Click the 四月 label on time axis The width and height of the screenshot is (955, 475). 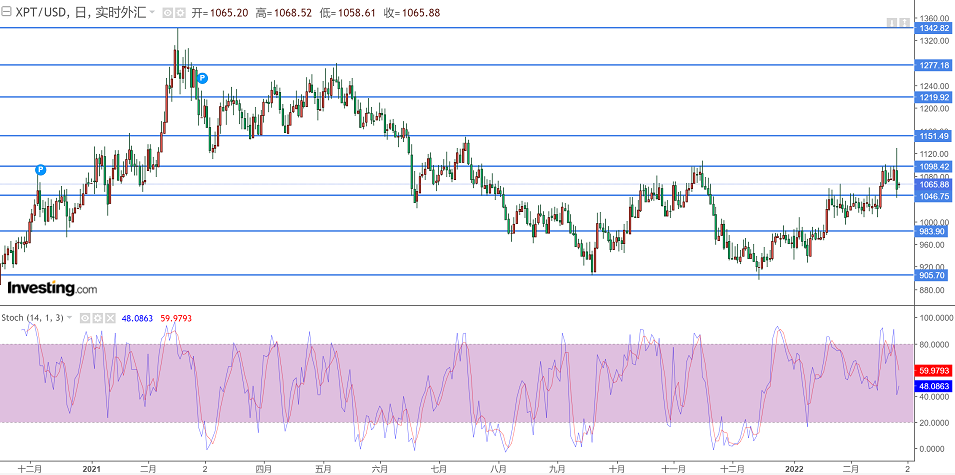click(263, 469)
